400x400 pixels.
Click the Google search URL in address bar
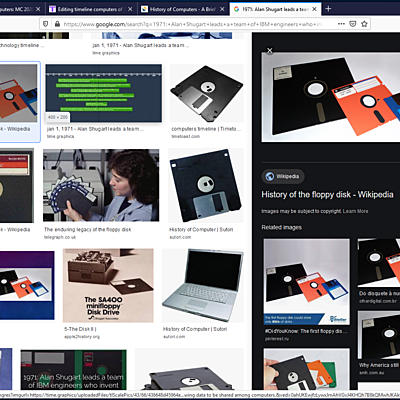pos(193,24)
